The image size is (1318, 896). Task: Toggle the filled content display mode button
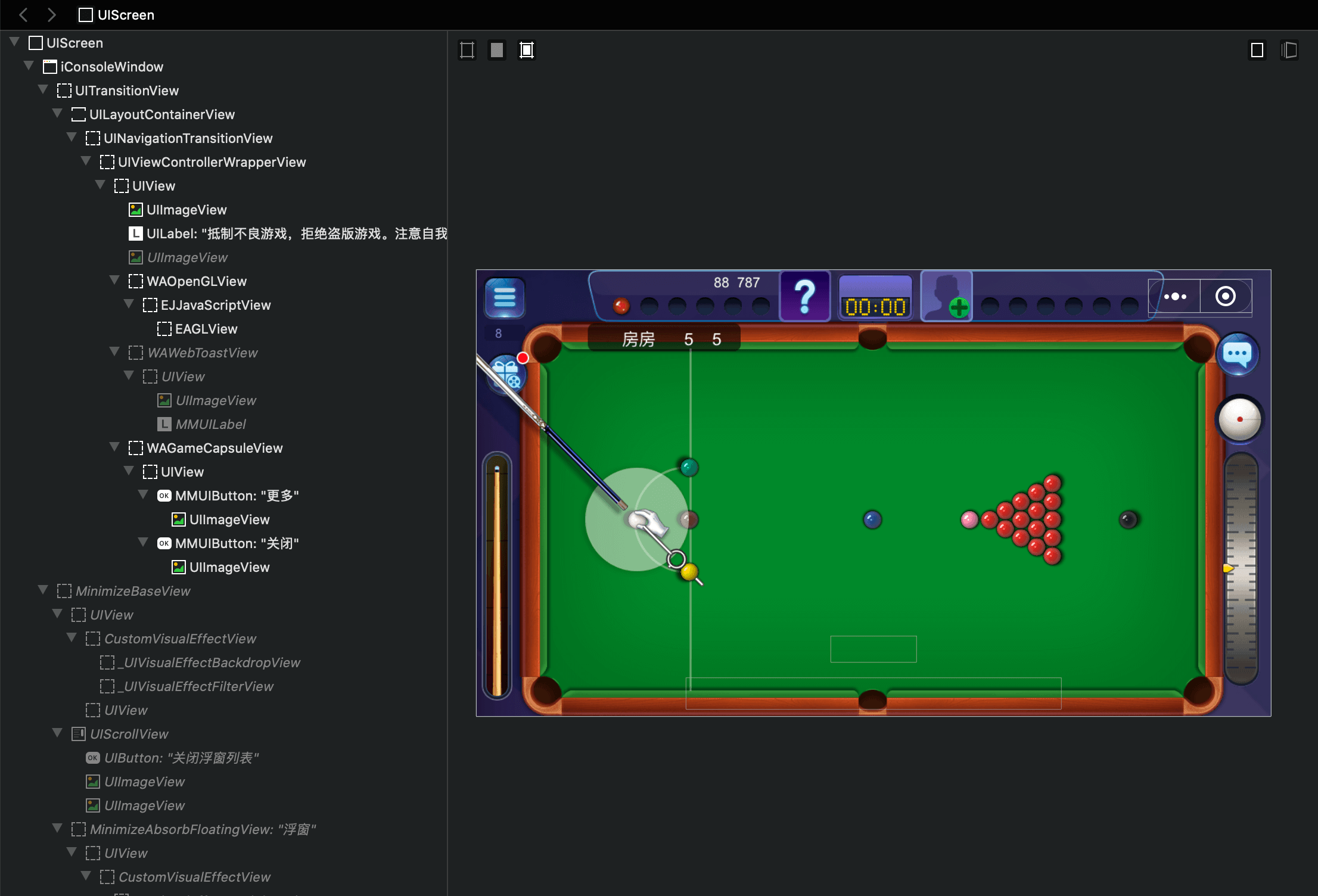tap(497, 50)
